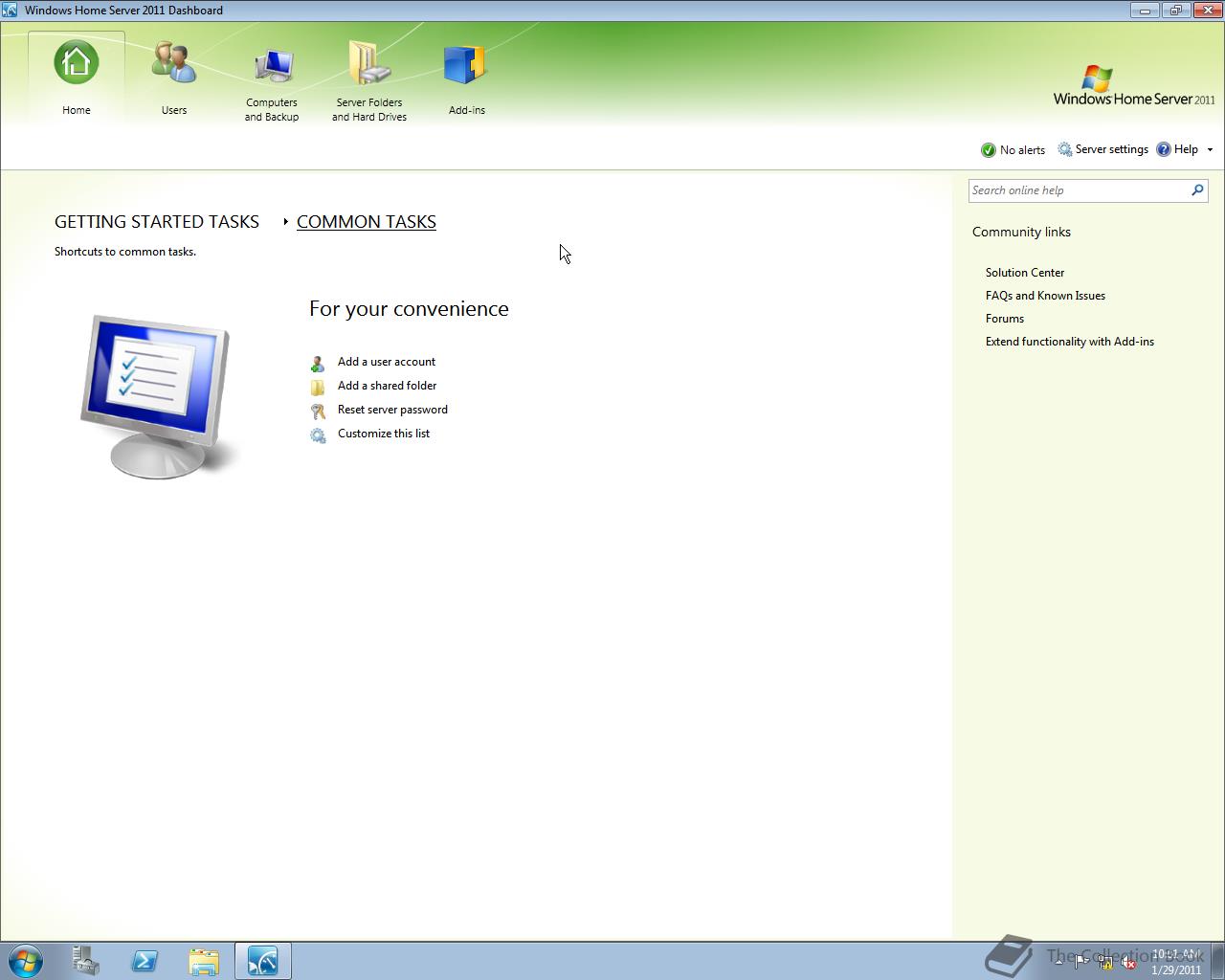Click the gear icon beside Customize this list
This screenshot has height=980, width=1225.
click(318, 435)
